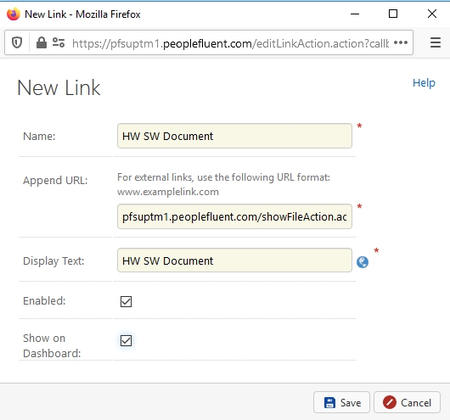Click the globe translation icon beside Display Text
The image size is (450, 420).
coord(362,262)
